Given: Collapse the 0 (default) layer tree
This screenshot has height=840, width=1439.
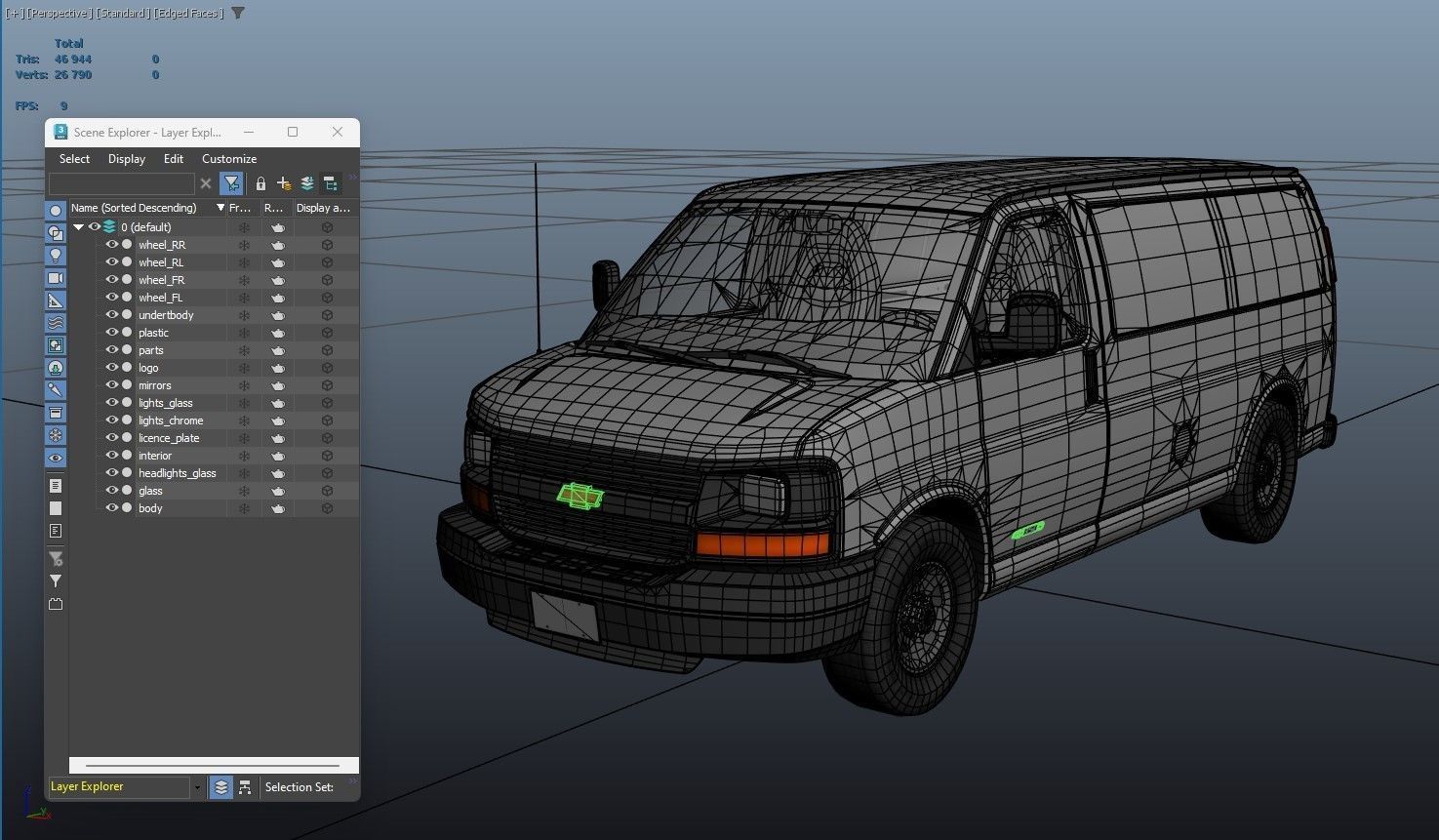Looking at the screenshot, I should coord(79,227).
